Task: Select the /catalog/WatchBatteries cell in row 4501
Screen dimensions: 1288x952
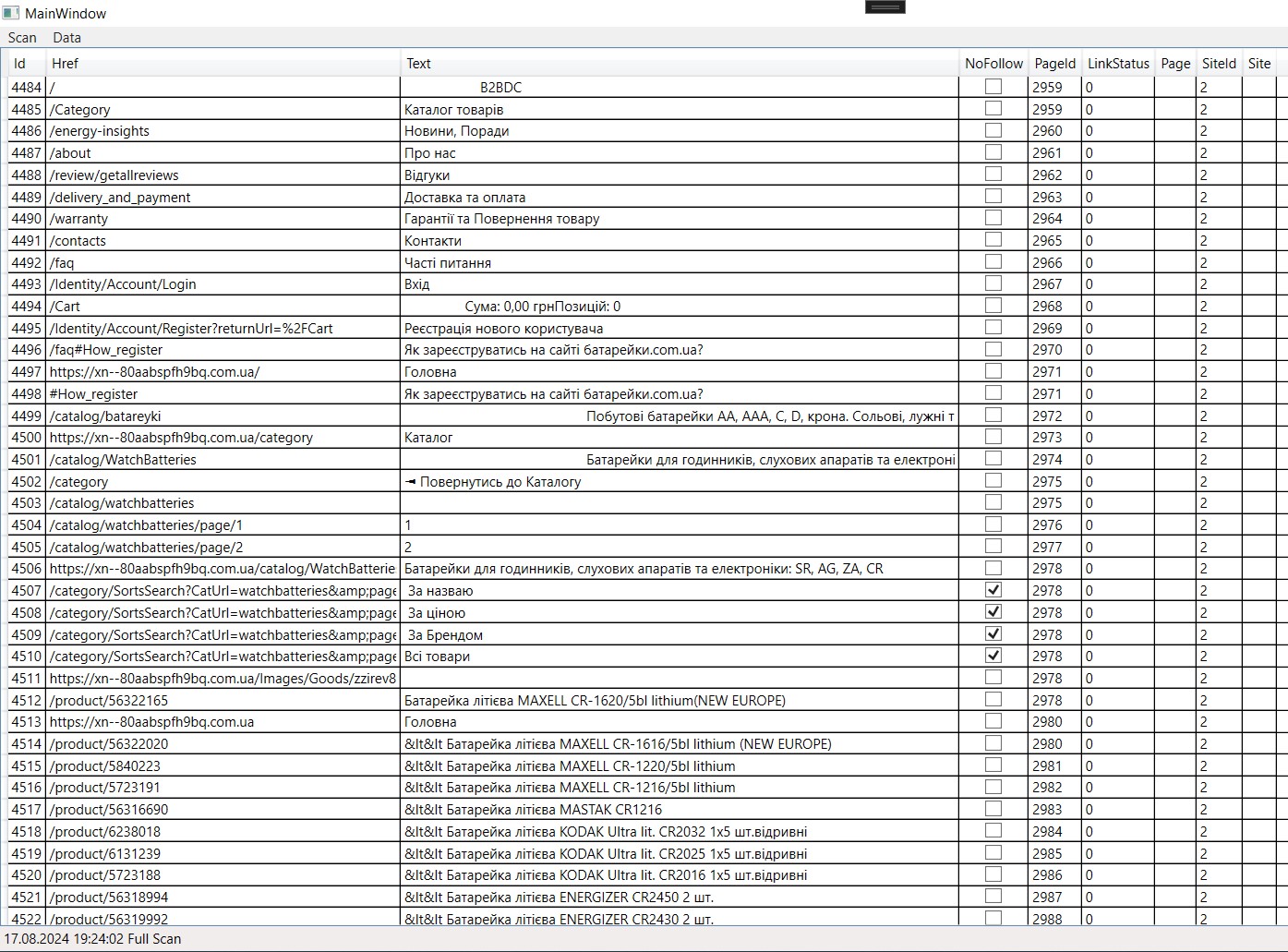Action: click(223, 459)
